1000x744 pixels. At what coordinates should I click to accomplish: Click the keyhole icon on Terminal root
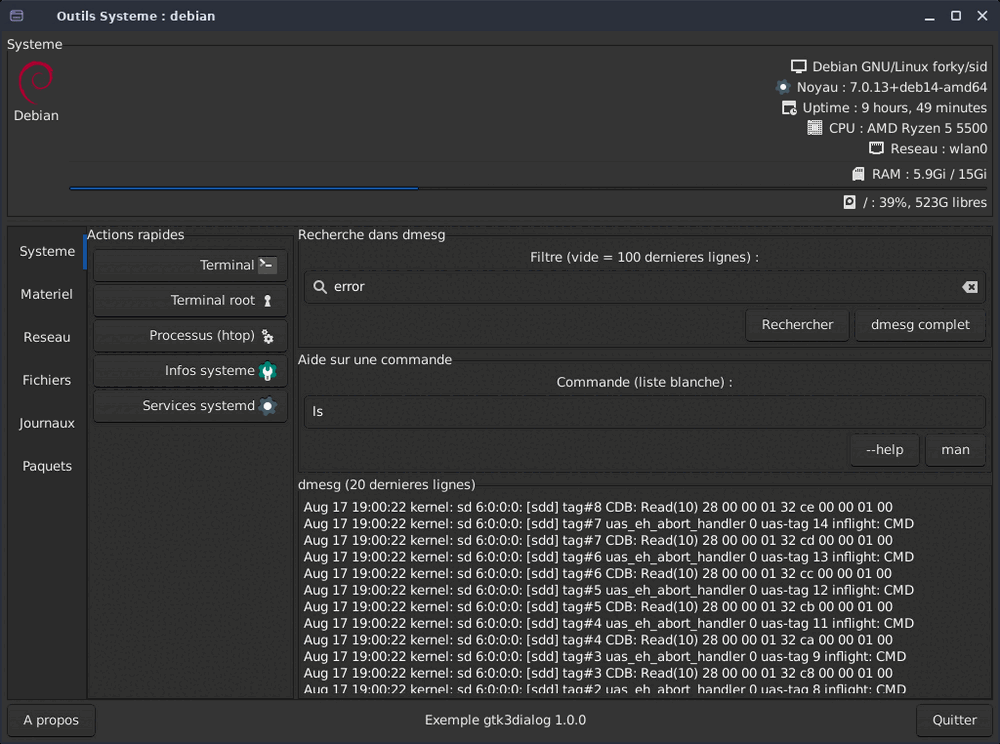(267, 300)
